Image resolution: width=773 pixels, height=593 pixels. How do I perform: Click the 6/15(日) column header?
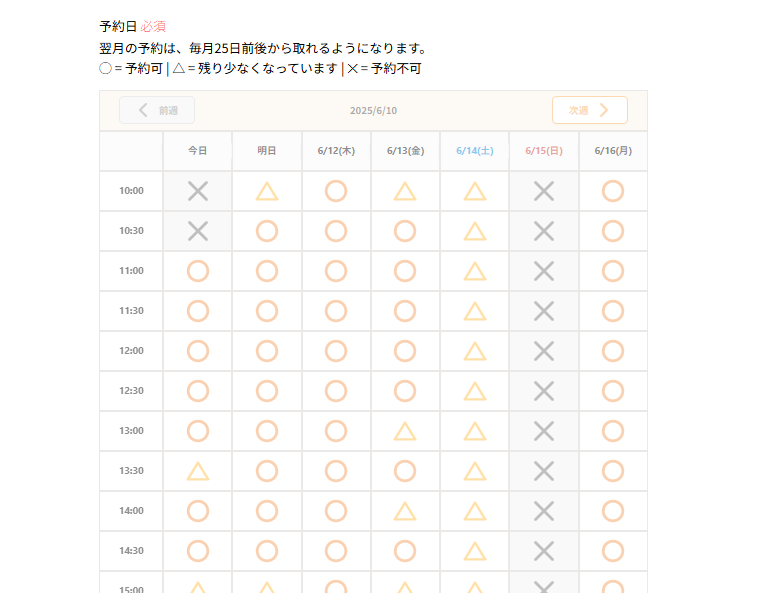pyautogui.click(x=544, y=151)
